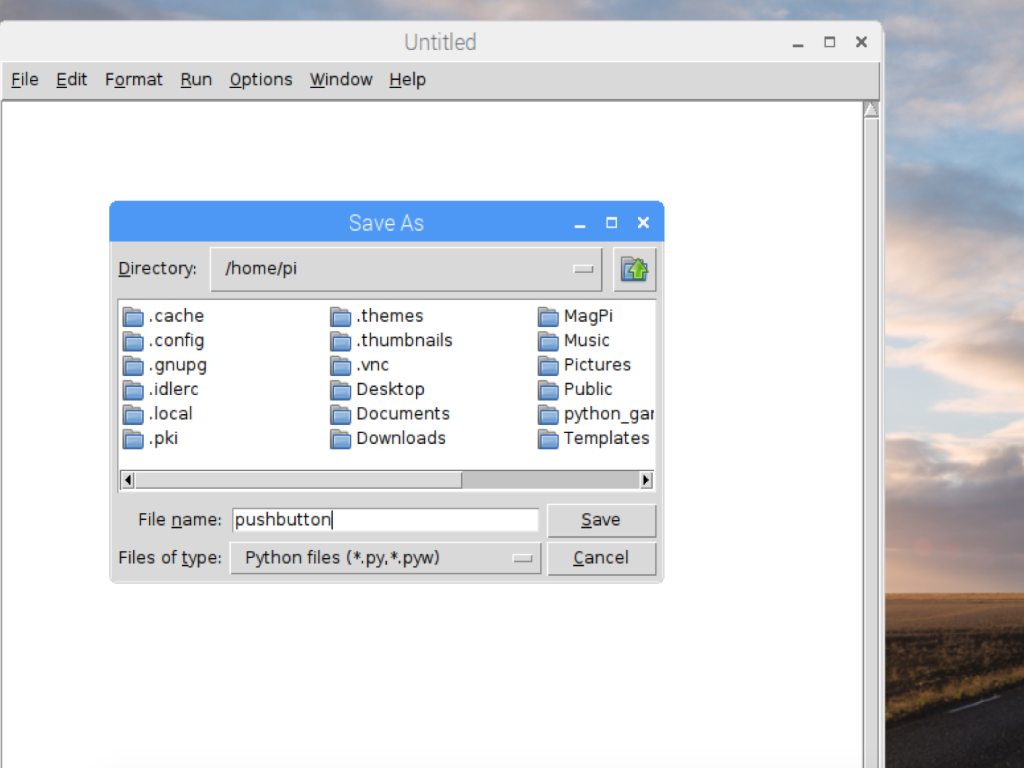
Task: Click the Templates folder icon
Action: [548, 439]
